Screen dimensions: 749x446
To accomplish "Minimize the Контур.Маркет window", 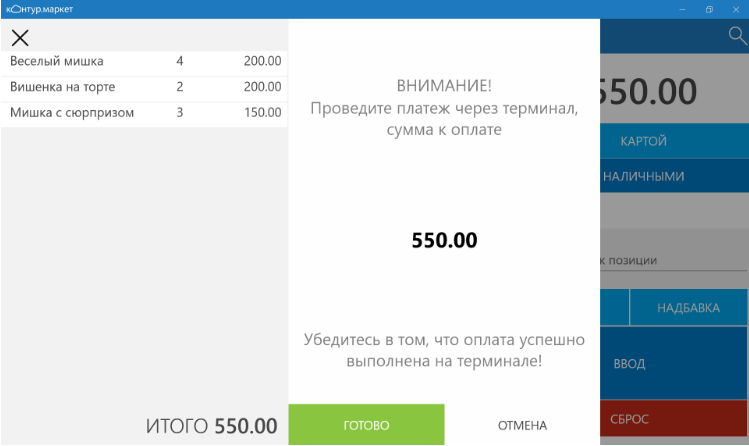I will [x=682, y=10].
